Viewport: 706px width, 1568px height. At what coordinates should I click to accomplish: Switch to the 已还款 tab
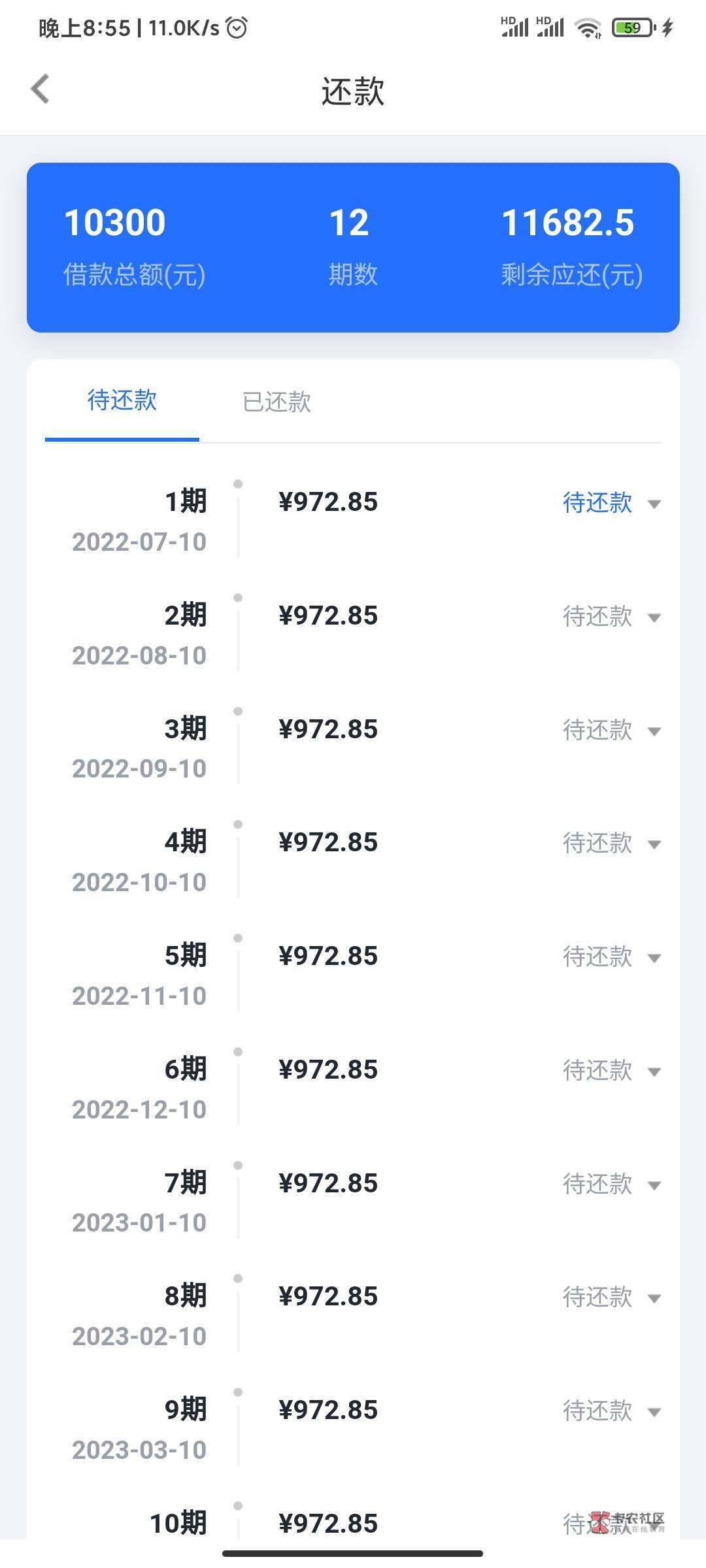pos(277,402)
